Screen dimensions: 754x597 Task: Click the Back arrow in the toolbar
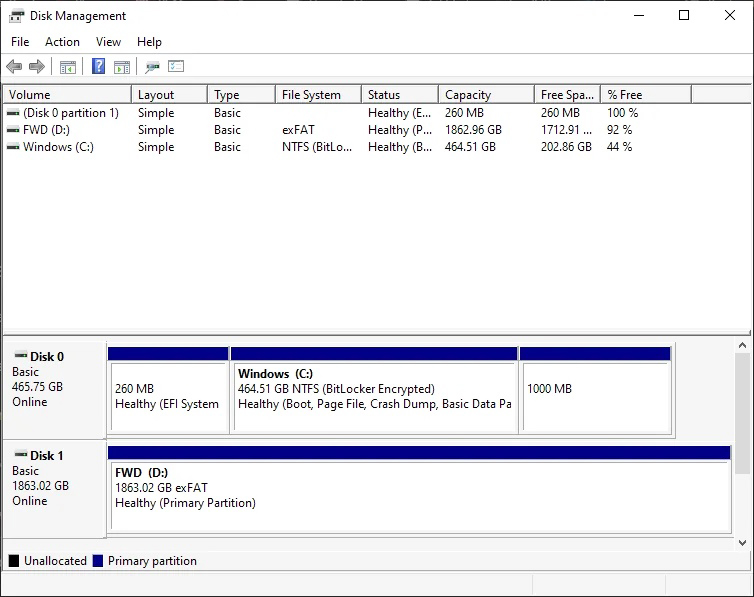(14, 67)
